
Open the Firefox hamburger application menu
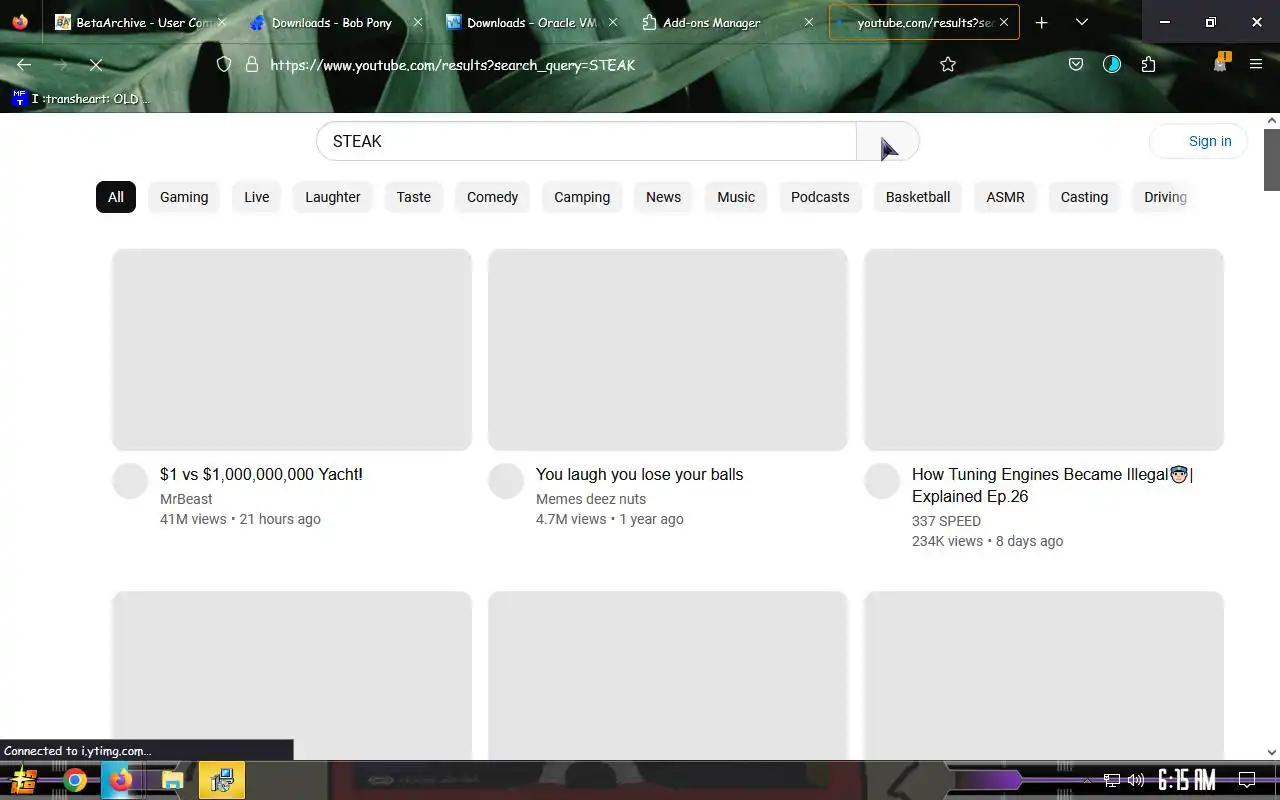1256,64
